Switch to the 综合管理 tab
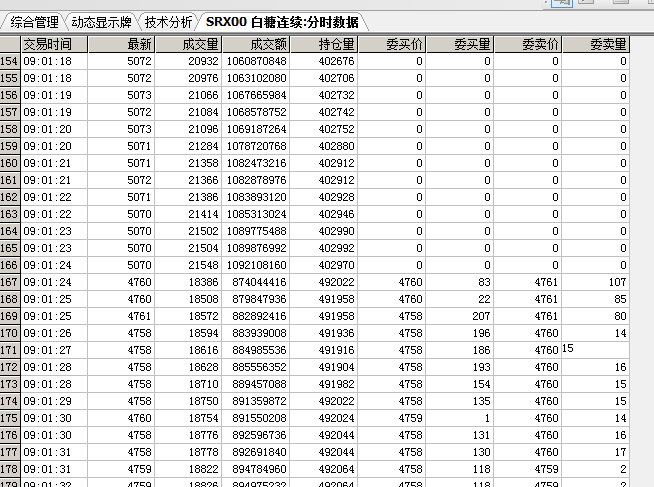This screenshot has width=654, height=487. click(34, 21)
